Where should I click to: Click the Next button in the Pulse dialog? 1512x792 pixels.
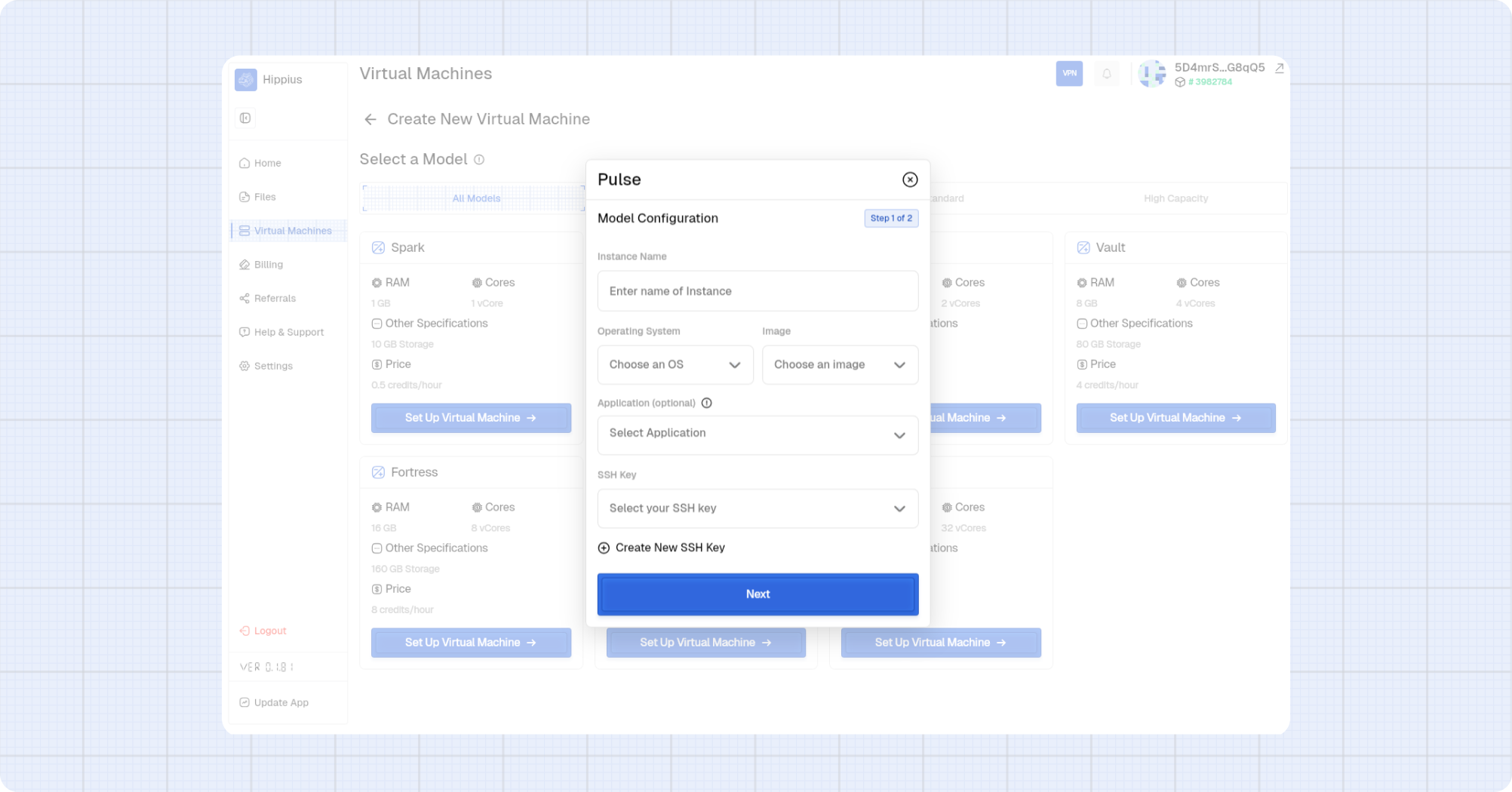pyautogui.click(x=757, y=594)
